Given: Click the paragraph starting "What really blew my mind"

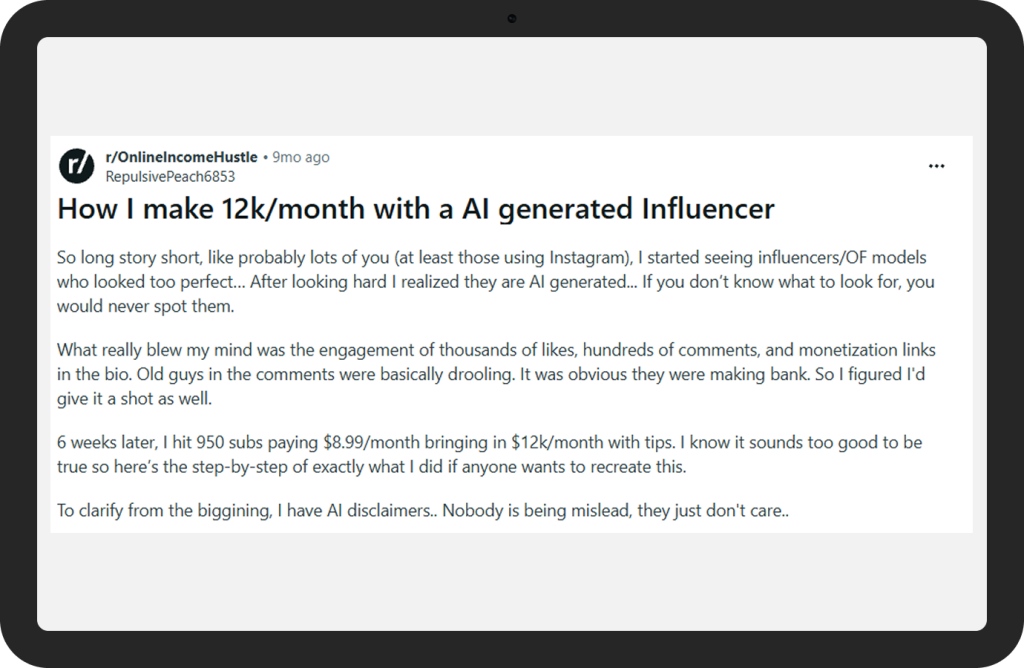Looking at the screenshot, I should pyautogui.click(x=495, y=374).
